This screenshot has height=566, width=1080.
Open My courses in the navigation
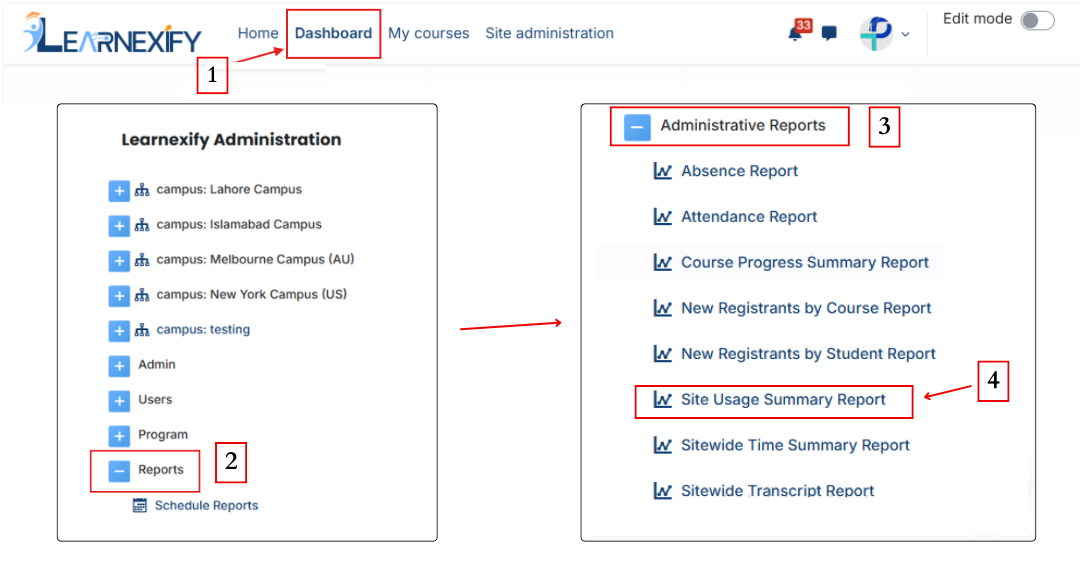tap(428, 33)
